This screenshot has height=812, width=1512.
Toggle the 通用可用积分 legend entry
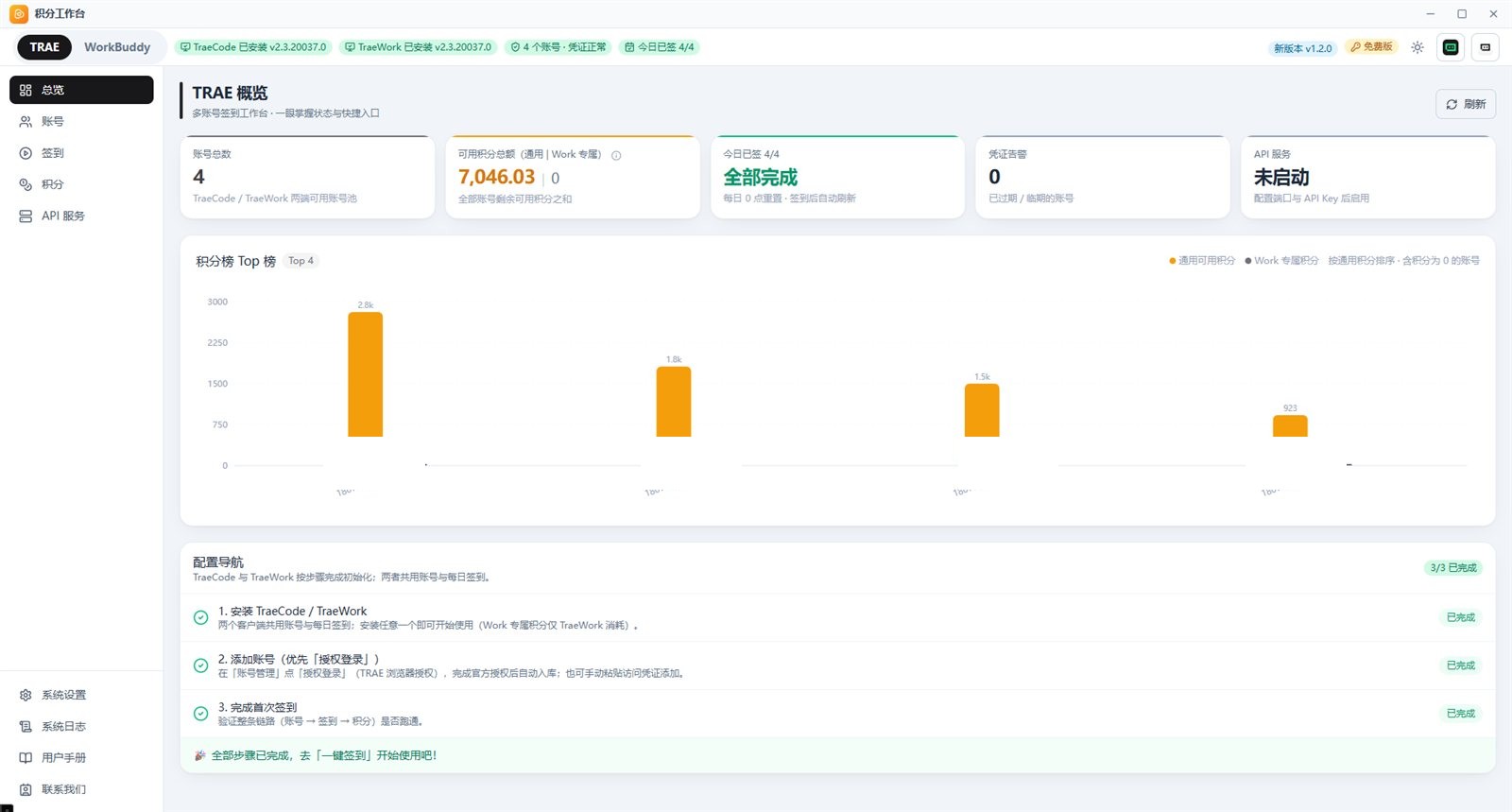(1202, 261)
